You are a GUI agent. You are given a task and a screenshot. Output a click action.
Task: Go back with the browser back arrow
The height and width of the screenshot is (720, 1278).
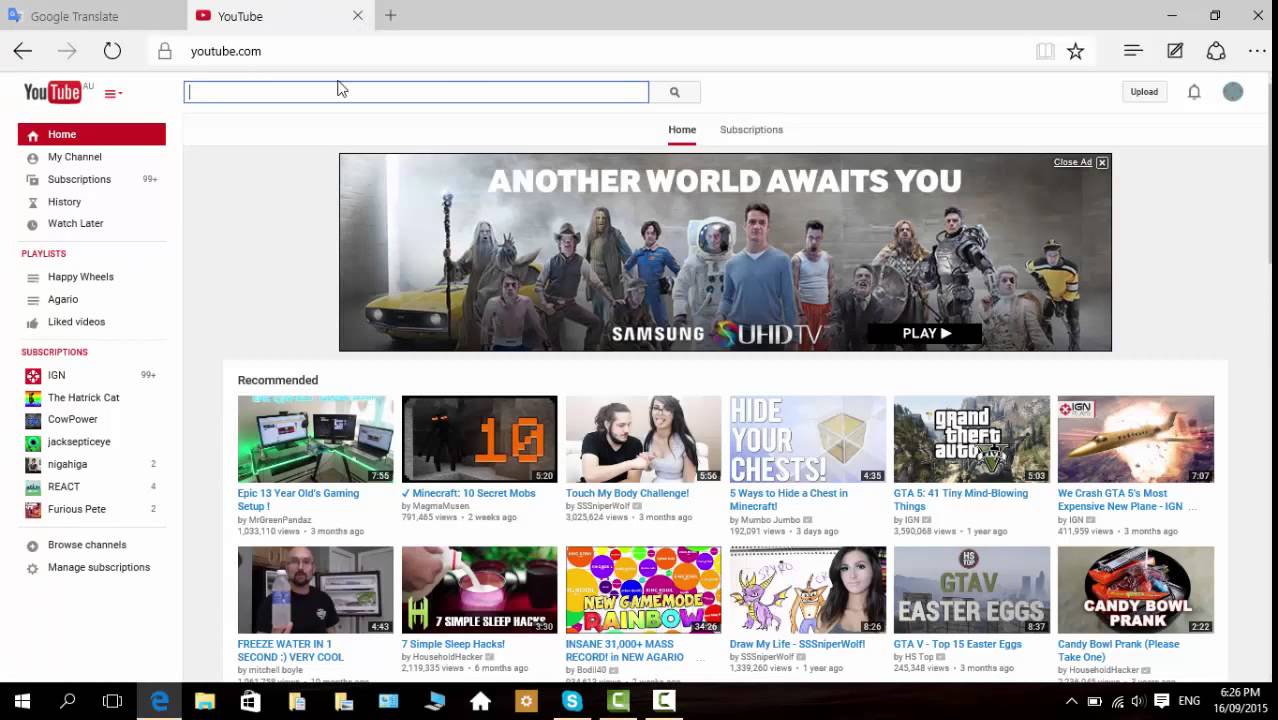(23, 51)
